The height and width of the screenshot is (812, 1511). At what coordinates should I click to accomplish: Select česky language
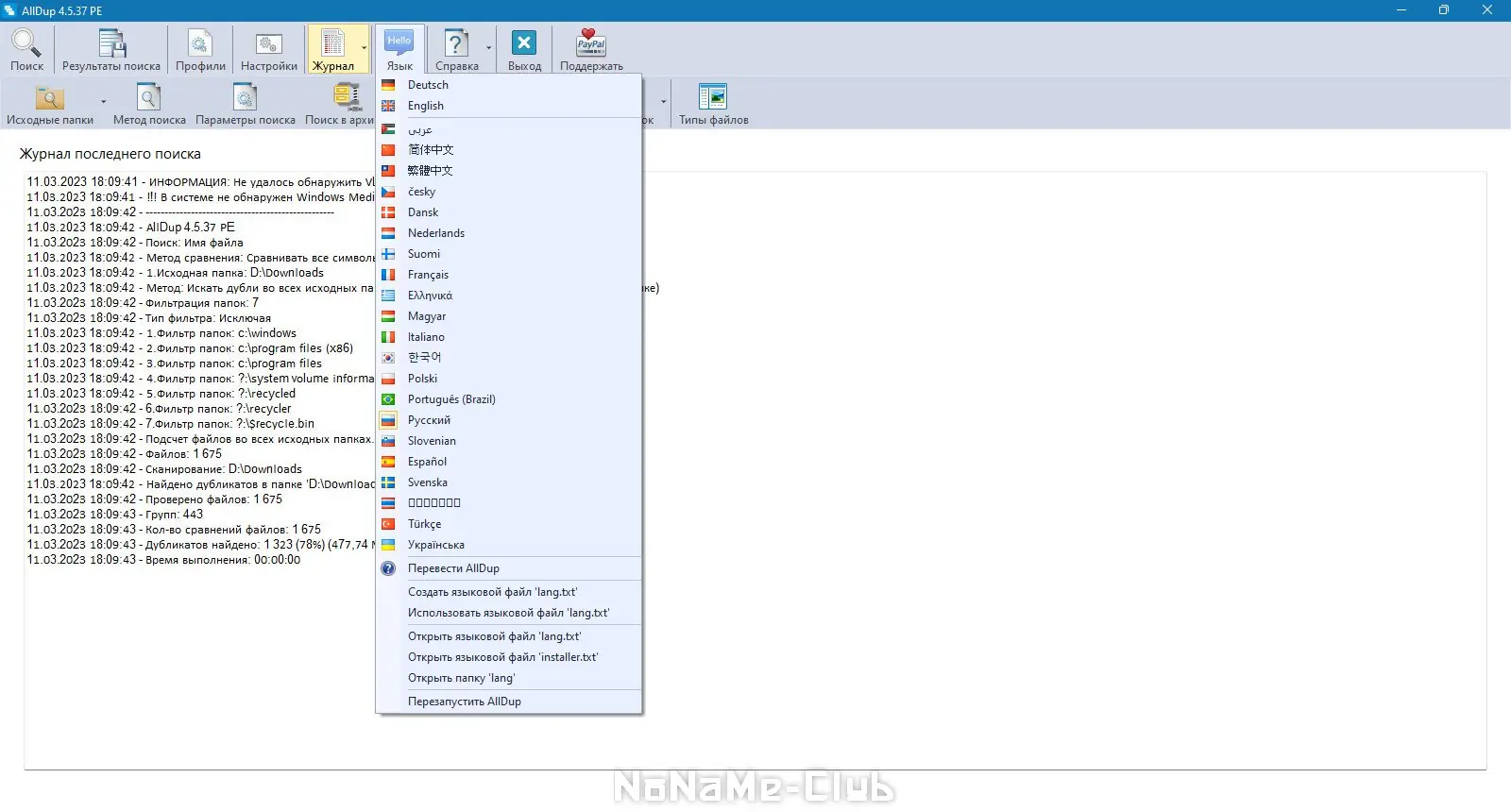coord(509,192)
